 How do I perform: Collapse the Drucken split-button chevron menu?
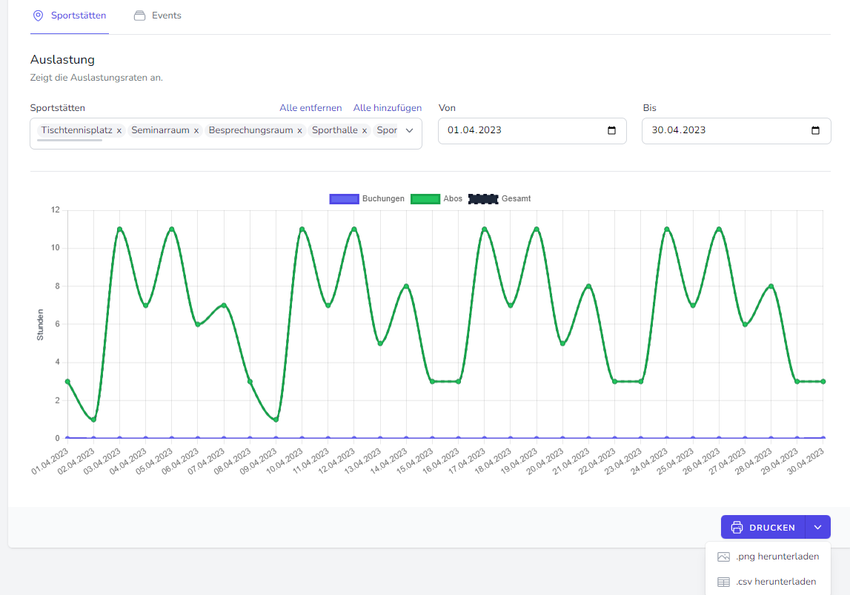click(x=818, y=528)
